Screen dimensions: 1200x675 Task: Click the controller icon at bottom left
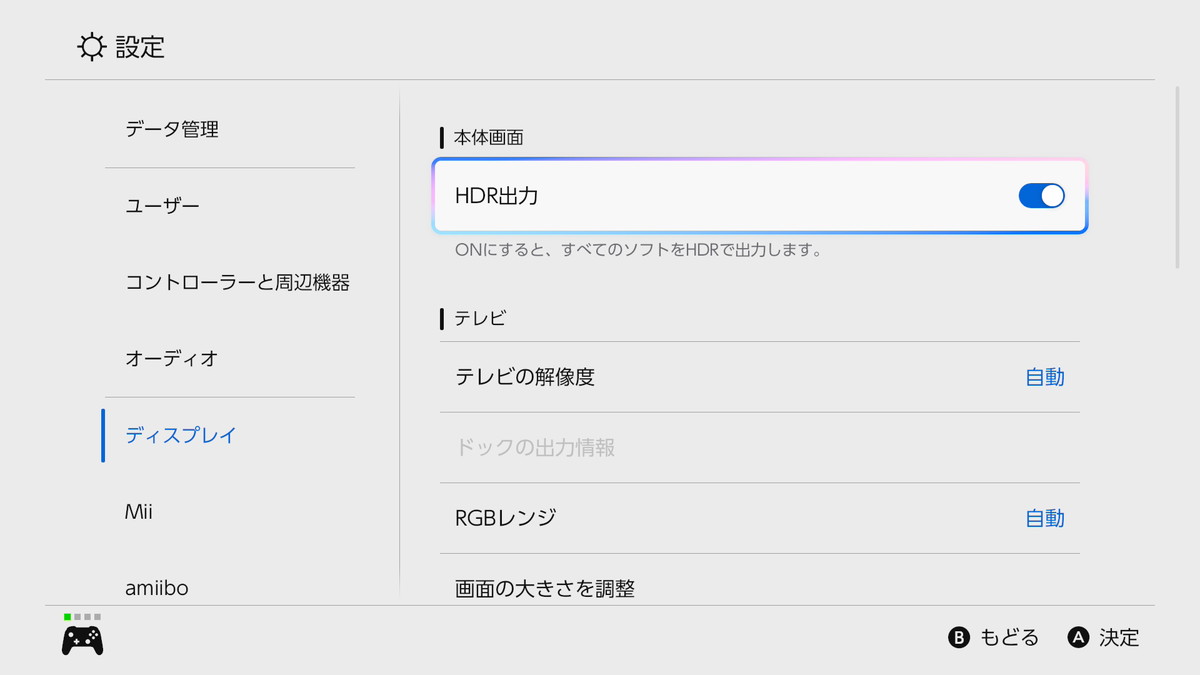82,640
